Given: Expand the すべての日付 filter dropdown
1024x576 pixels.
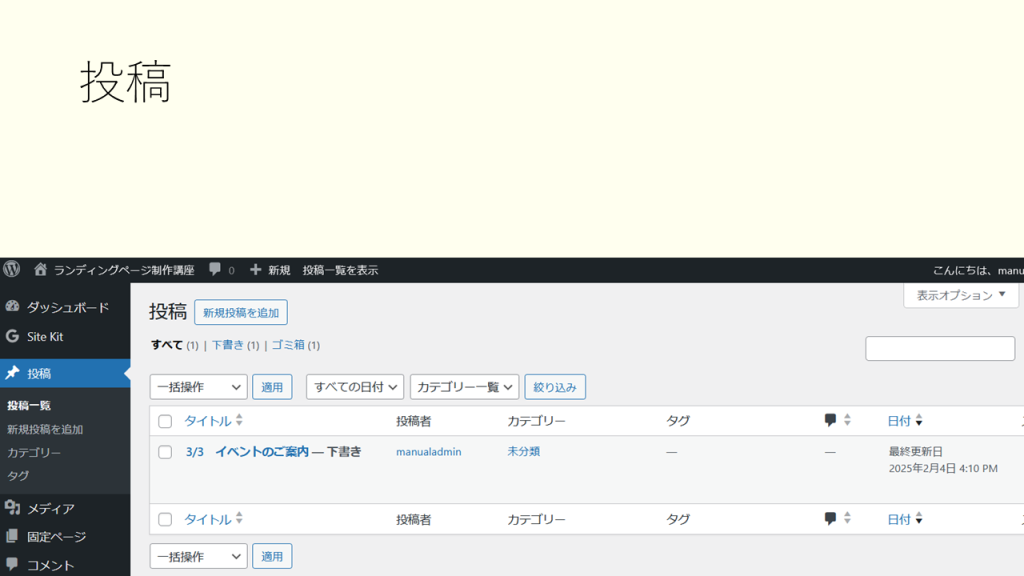Looking at the screenshot, I should click(354, 387).
